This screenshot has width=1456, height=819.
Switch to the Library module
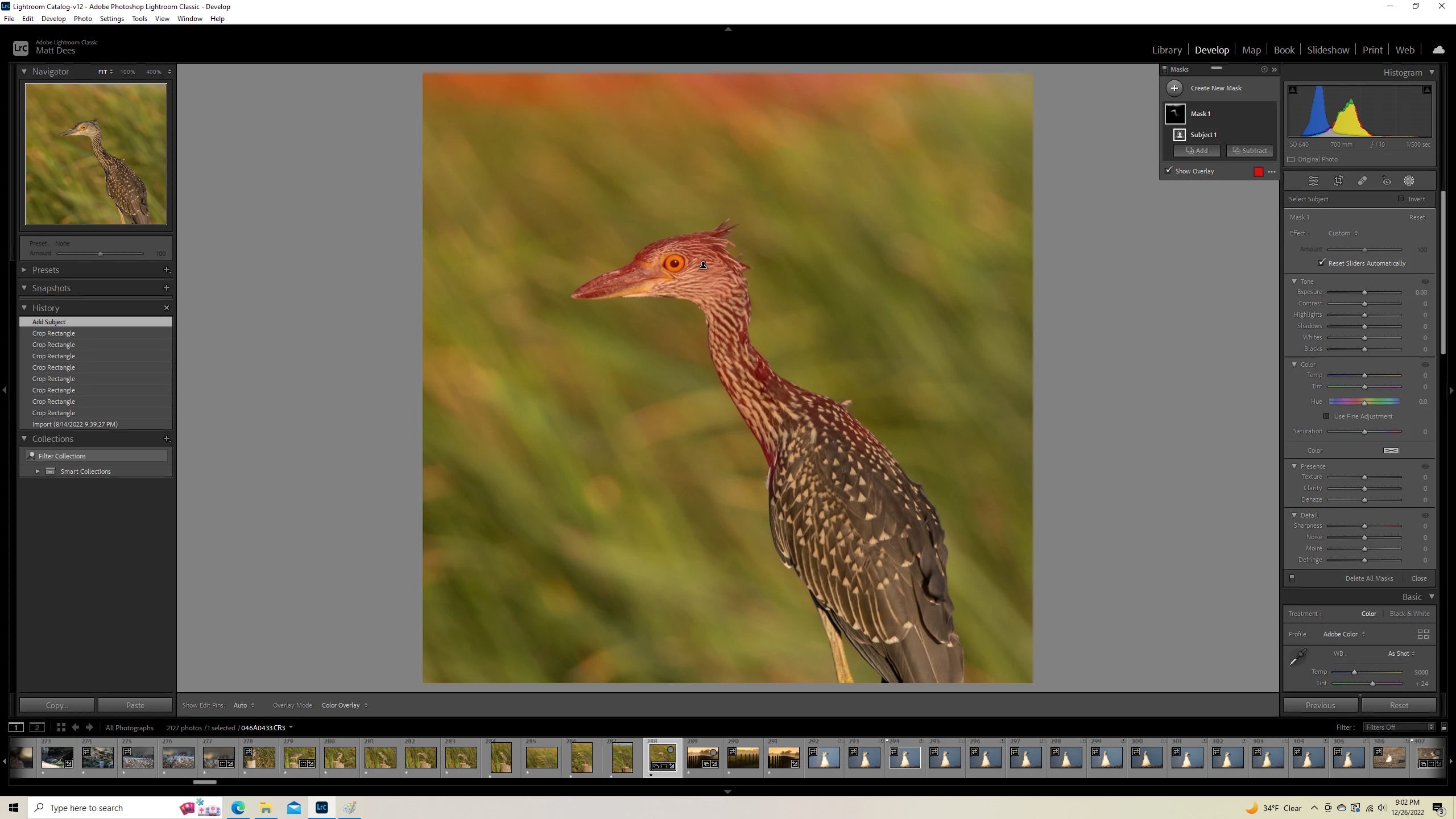coord(1167,50)
